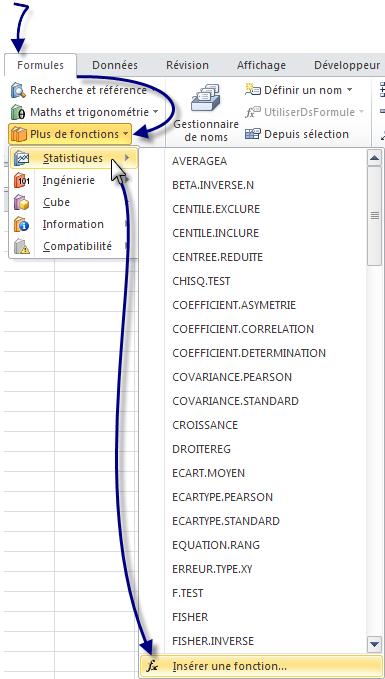Click the UtiliserDsFormule fx icon

point(253,113)
